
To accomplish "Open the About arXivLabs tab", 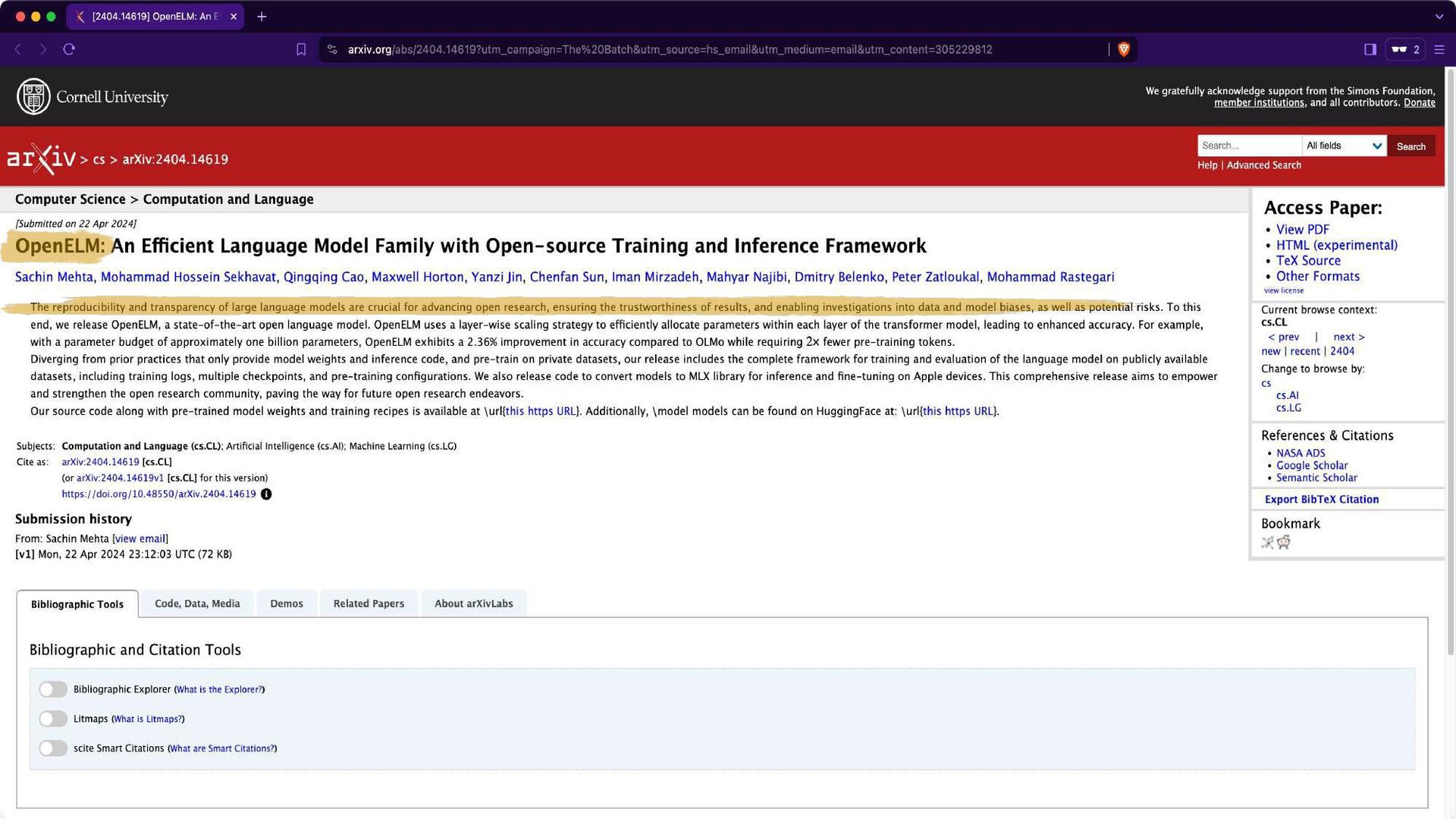I will coord(474,604).
